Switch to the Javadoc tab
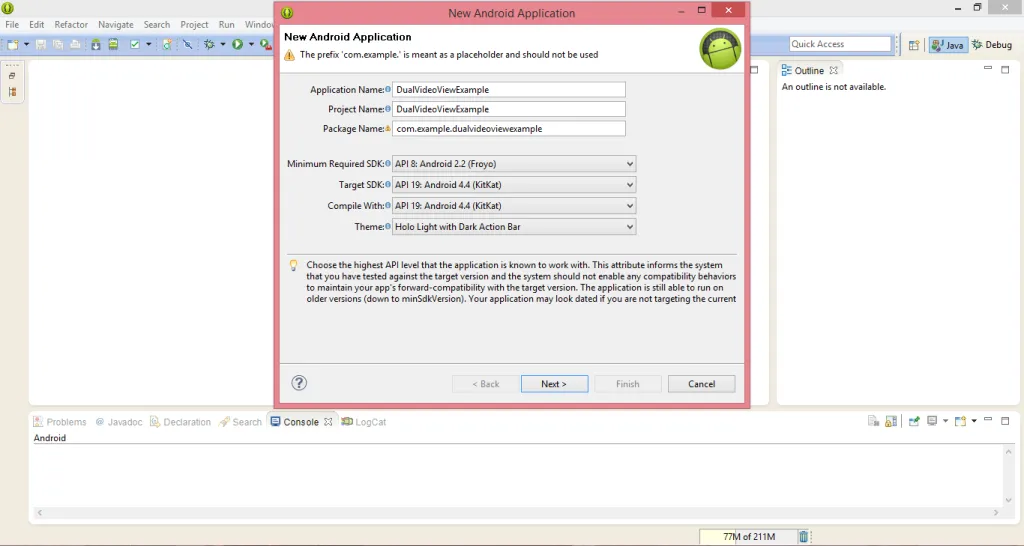 pyautogui.click(x=119, y=422)
